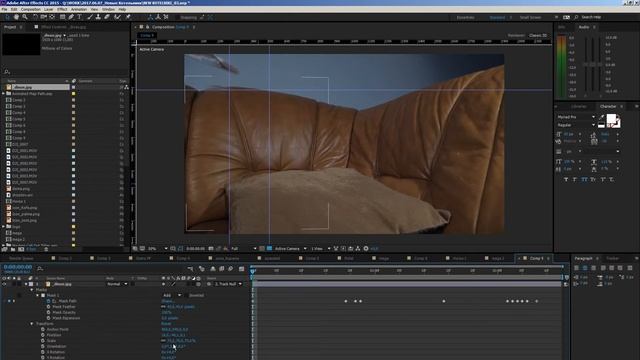The width and height of the screenshot is (640, 360).
Task: Select the Eraser tool
Action: pos(107,17)
